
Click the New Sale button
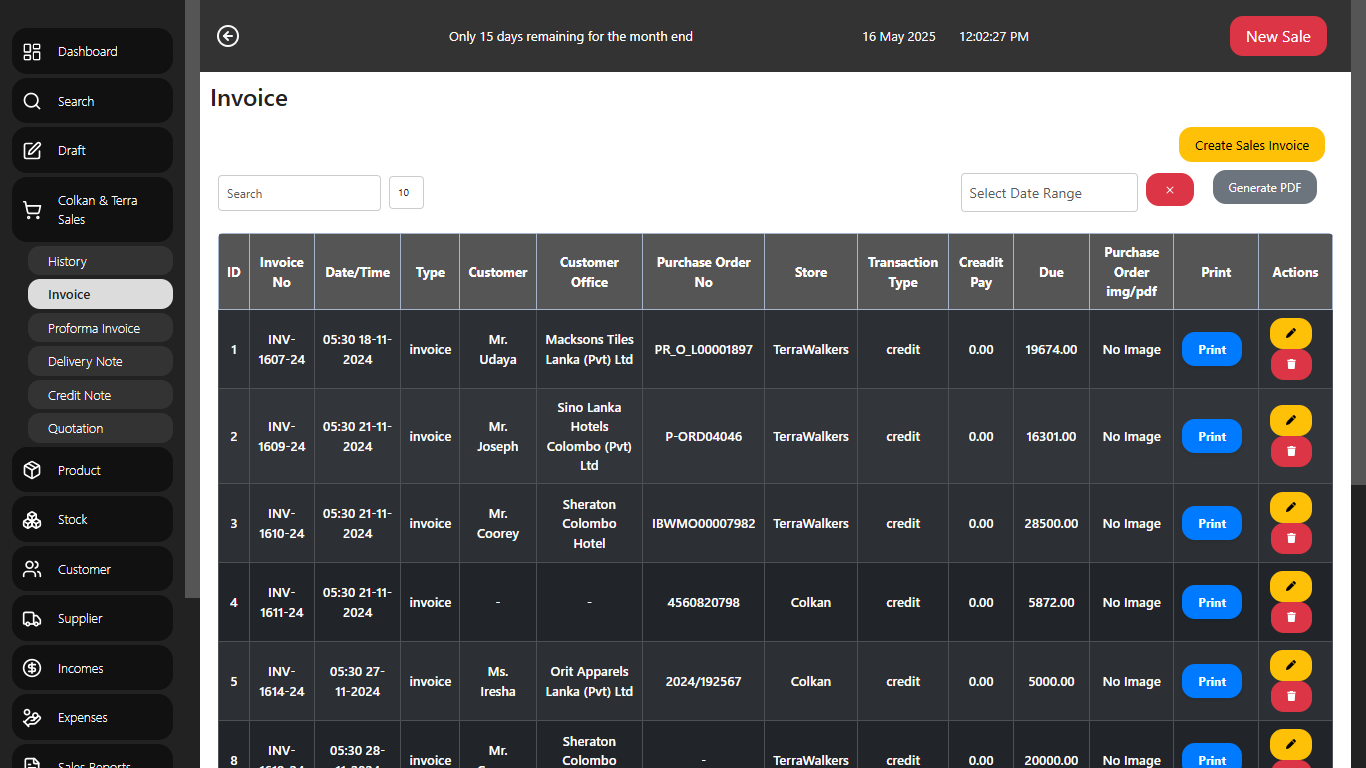click(1278, 36)
